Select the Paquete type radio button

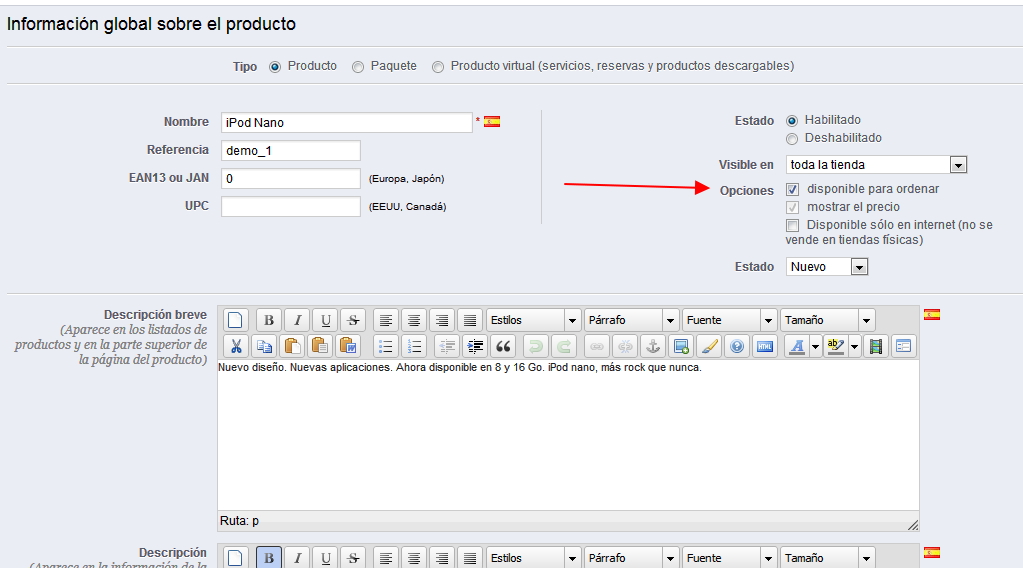[x=358, y=67]
